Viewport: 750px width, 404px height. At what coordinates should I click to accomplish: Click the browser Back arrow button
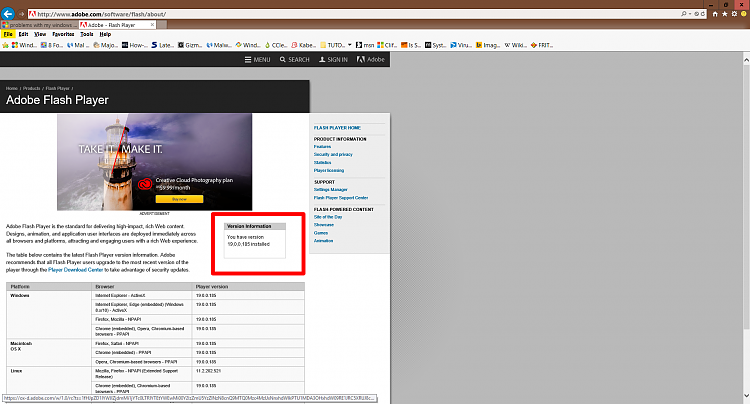(8, 13)
